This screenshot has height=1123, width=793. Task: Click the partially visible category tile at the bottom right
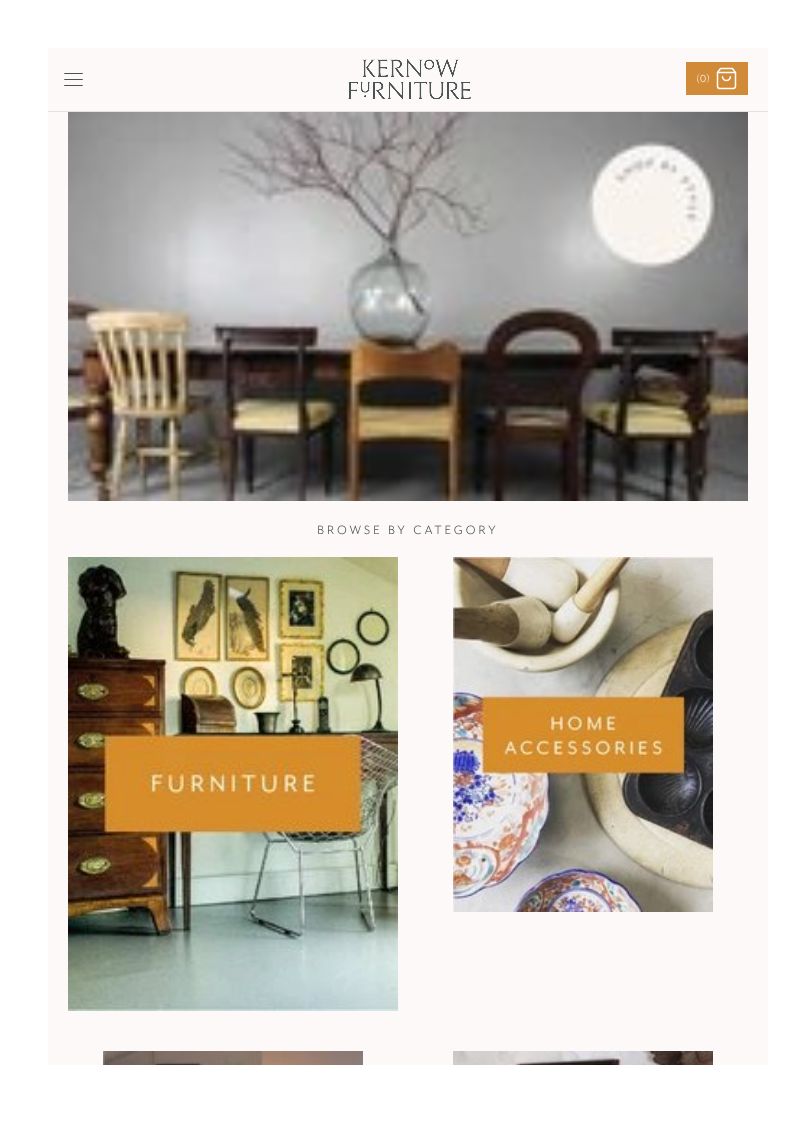582,1058
